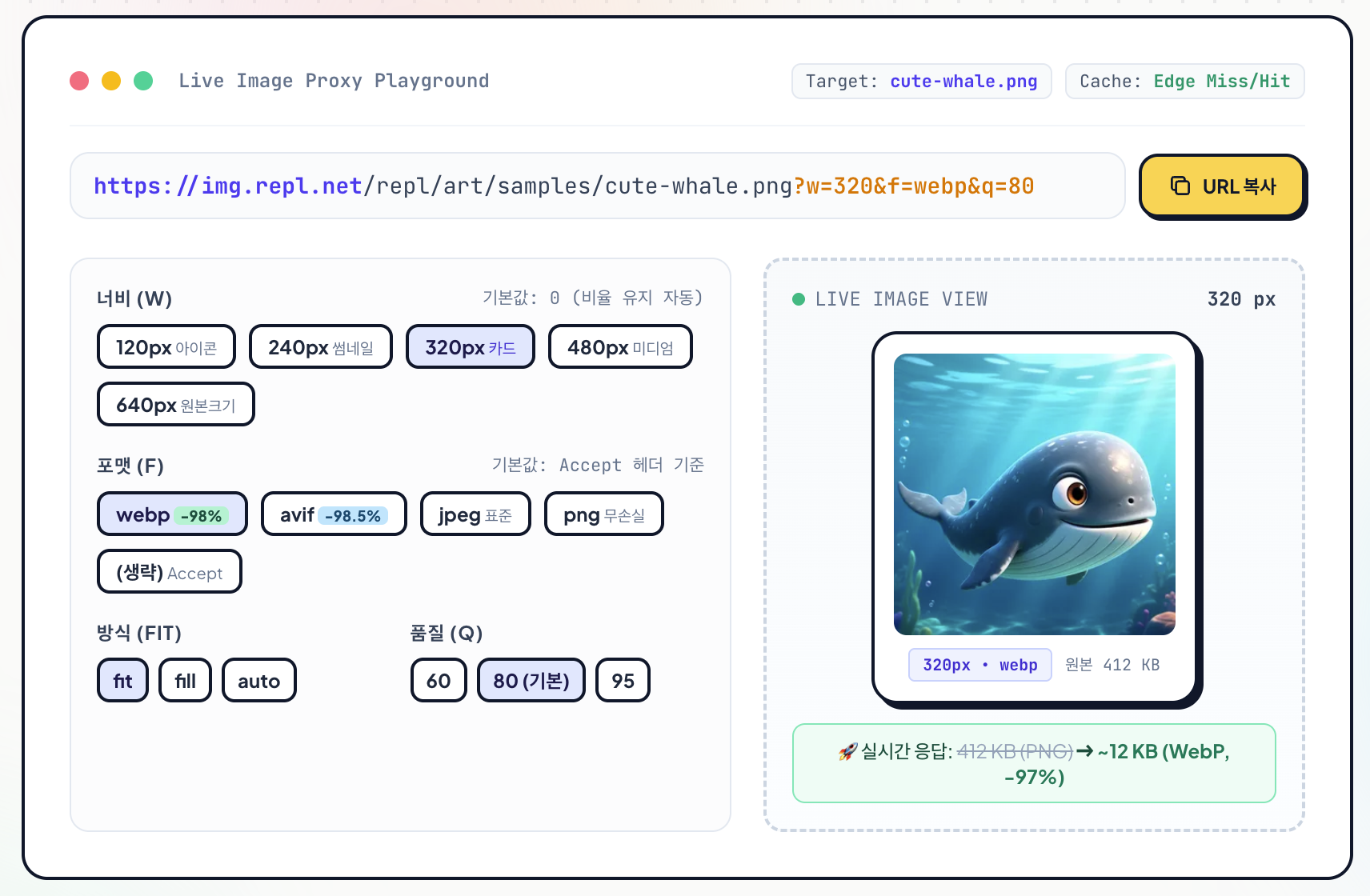Click the LIVE IMAGE VIEW label
Screen dimensions: 1370x896
(x=901, y=299)
